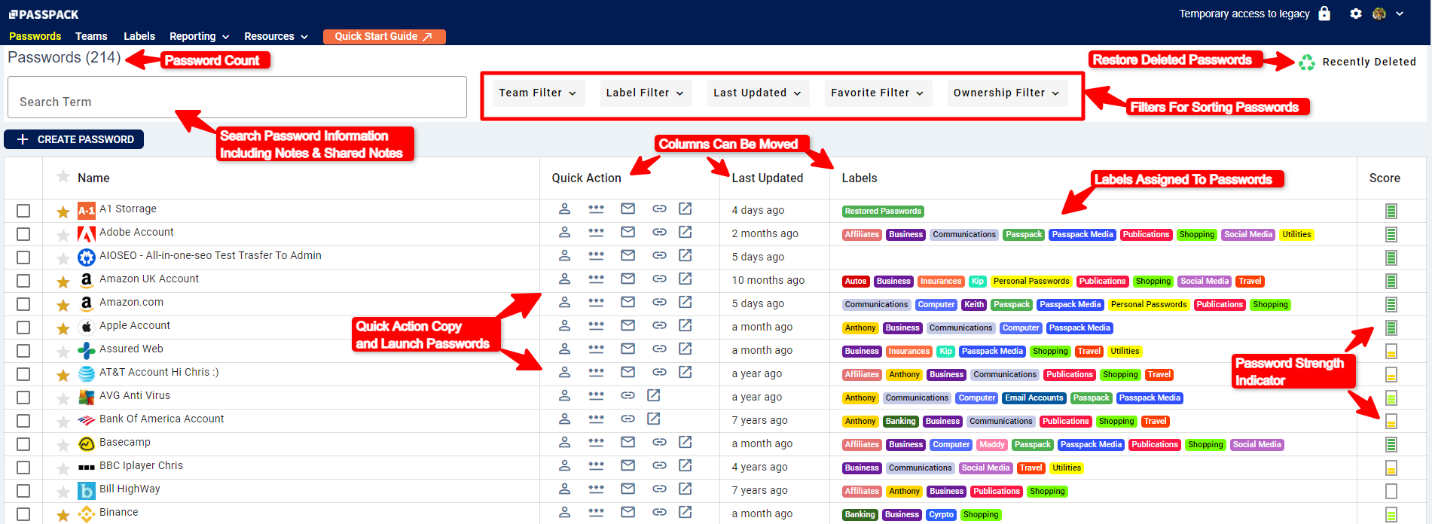Open the Team Filter dropdown
The image size is (1432, 524).
click(538, 93)
